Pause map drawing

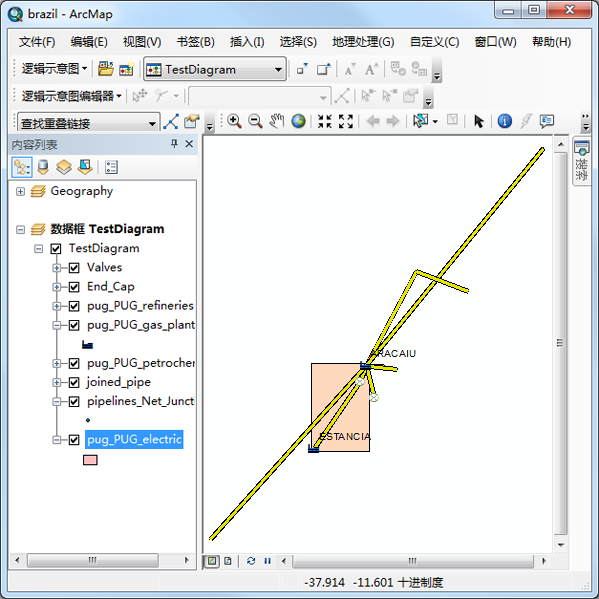point(267,561)
